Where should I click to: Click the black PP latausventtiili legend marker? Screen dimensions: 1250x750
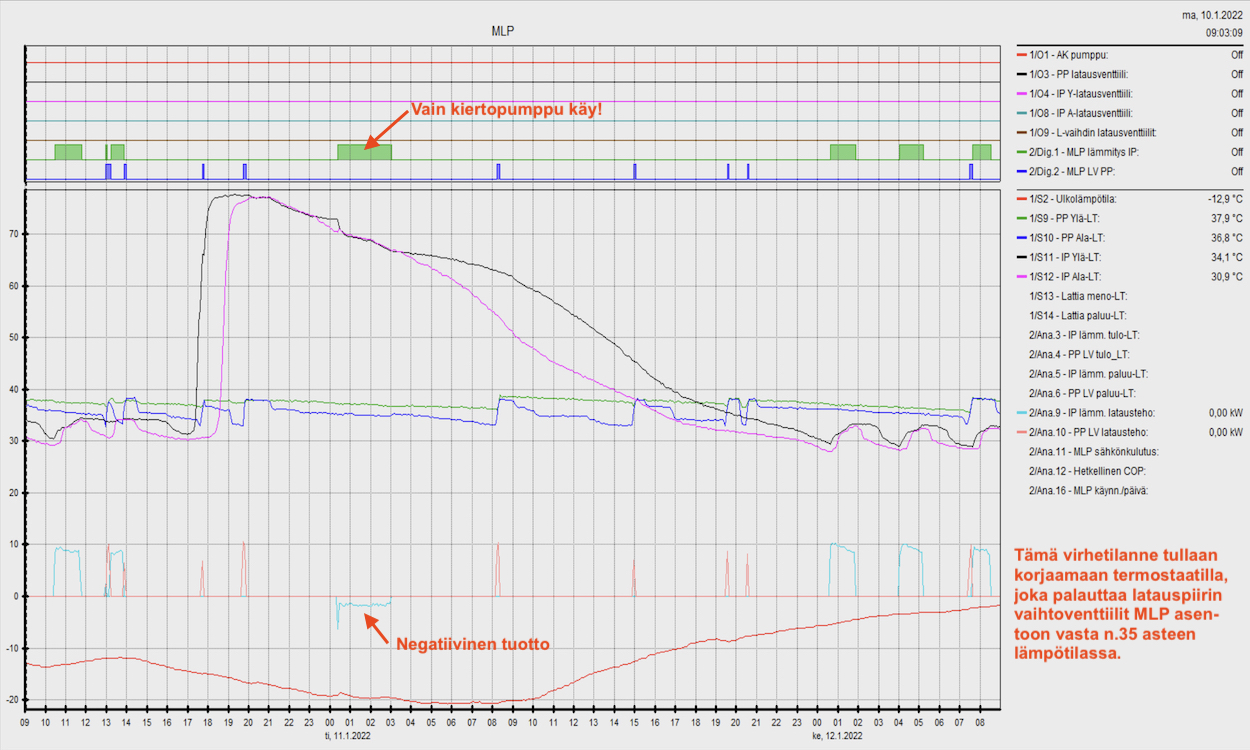point(1020,75)
